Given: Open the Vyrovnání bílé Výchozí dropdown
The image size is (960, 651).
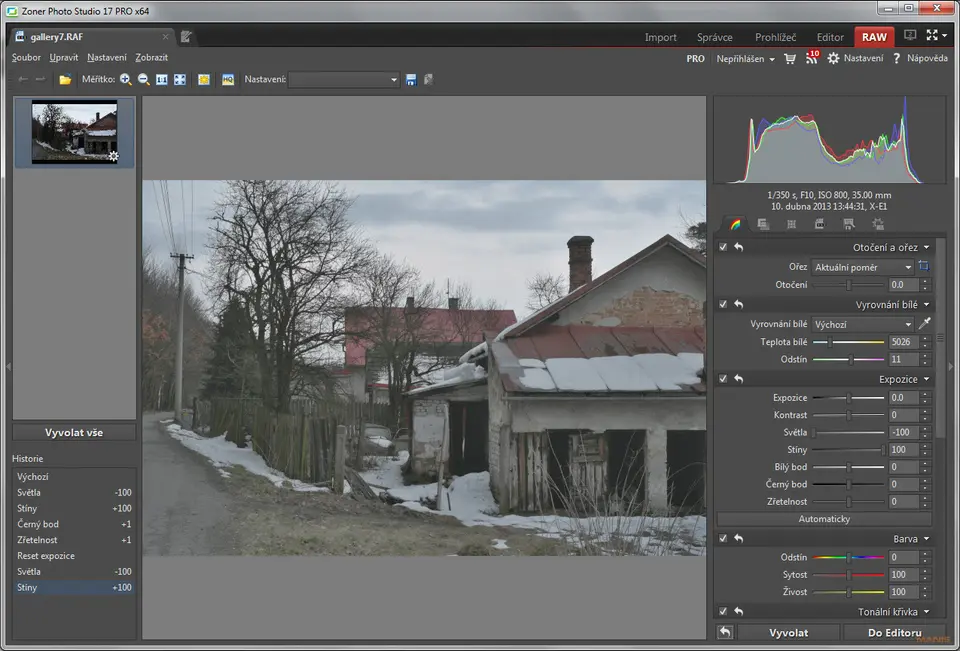Looking at the screenshot, I should click(862, 324).
